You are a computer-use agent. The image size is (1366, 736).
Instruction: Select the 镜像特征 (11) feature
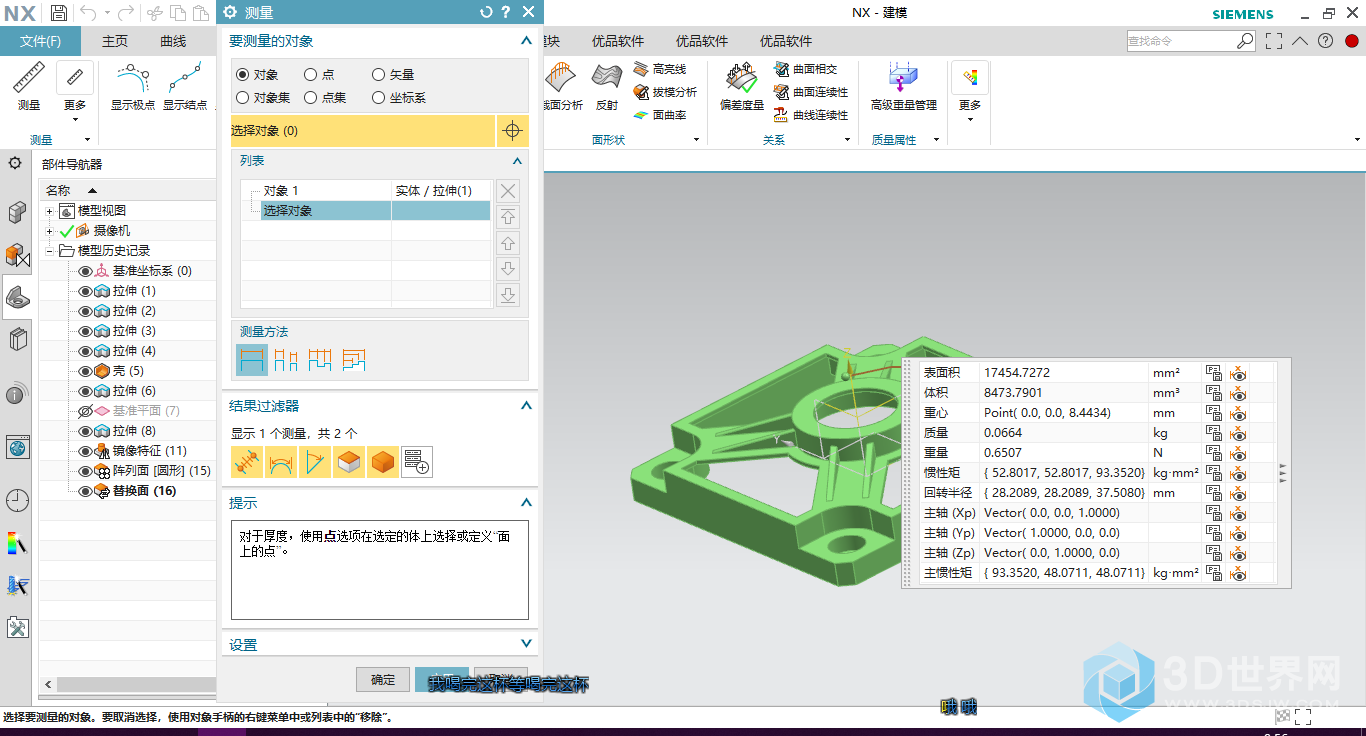149,451
